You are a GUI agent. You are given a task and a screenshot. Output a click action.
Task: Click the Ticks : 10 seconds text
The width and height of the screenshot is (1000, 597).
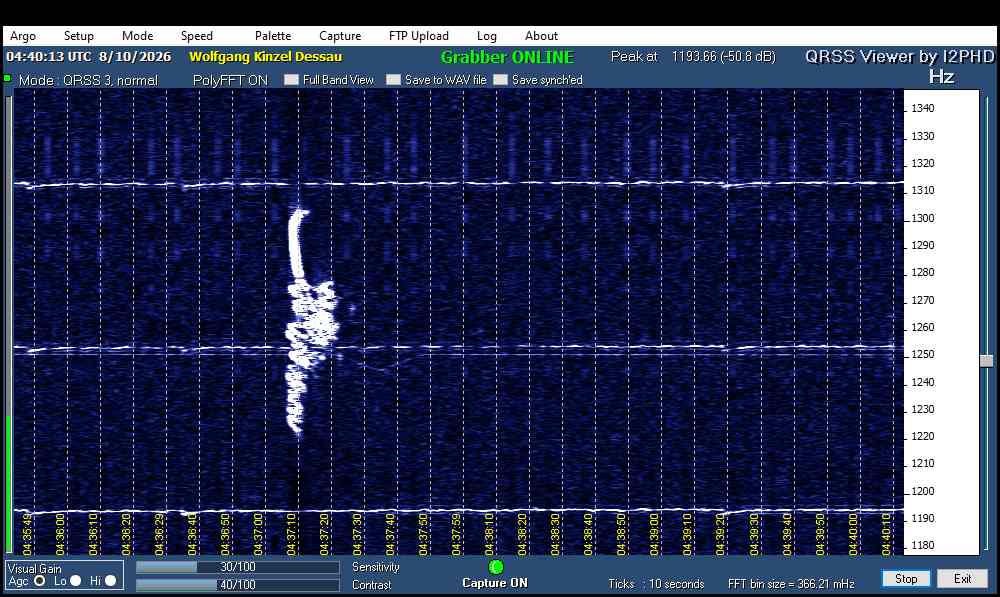(656, 584)
